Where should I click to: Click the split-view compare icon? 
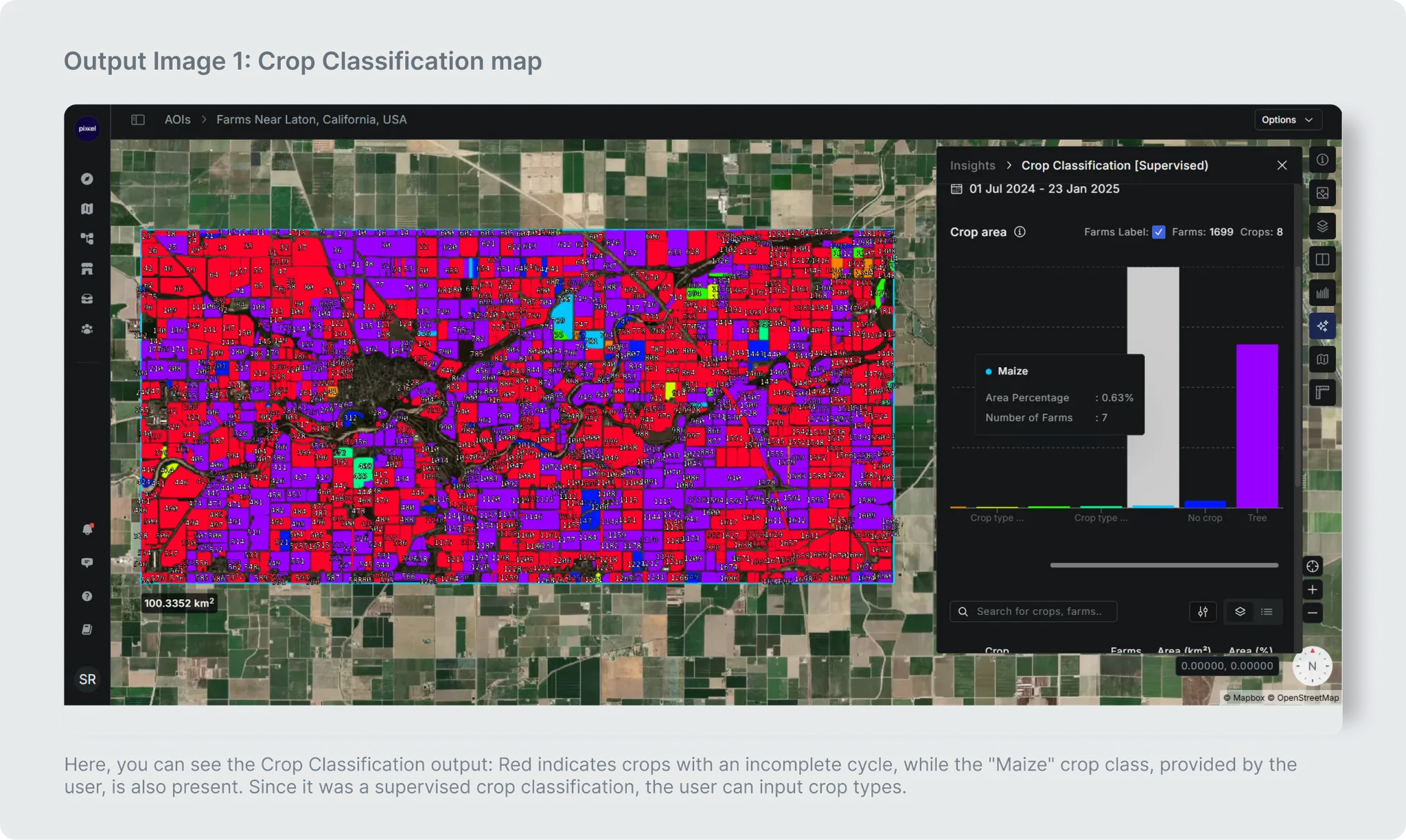click(x=1322, y=259)
